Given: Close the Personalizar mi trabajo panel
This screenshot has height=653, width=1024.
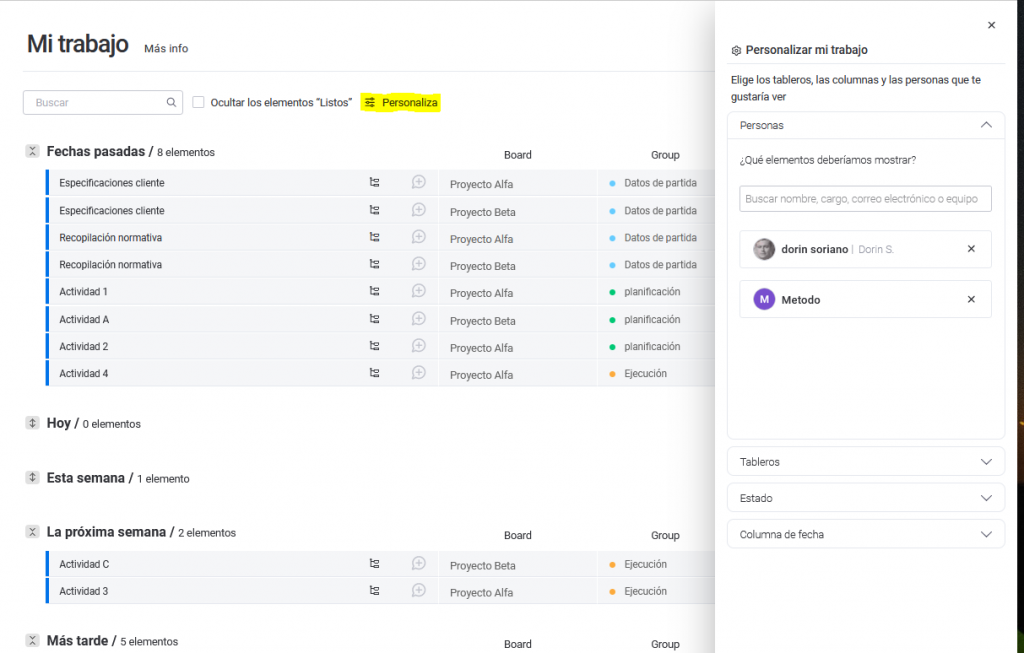Looking at the screenshot, I should point(991,25).
